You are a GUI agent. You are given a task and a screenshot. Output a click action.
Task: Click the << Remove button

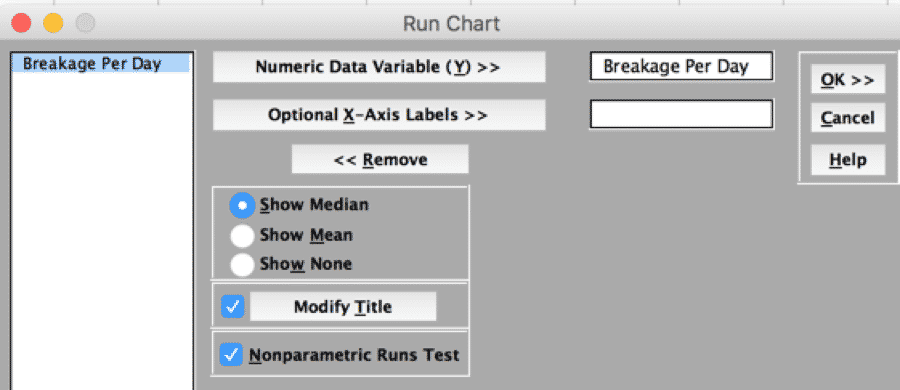point(380,159)
